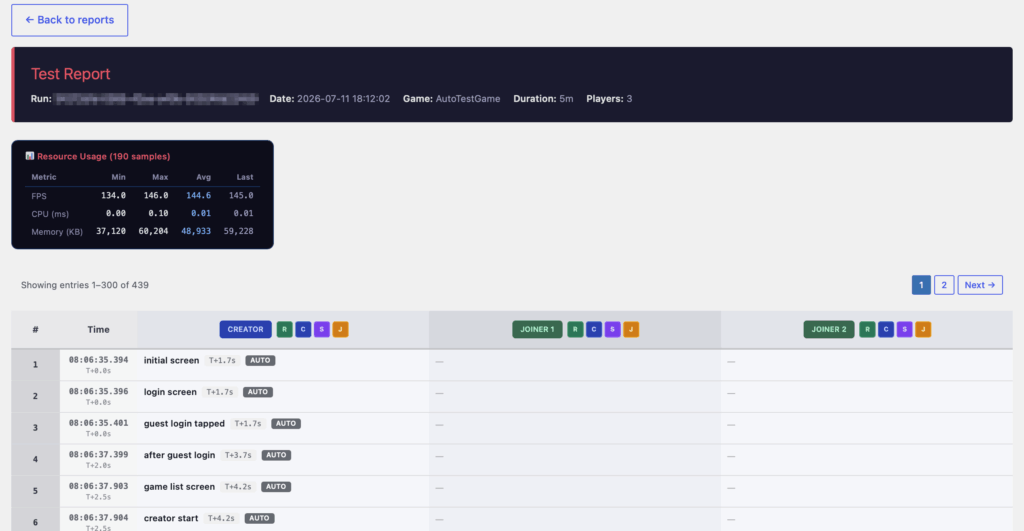1024x531 pixels.
Task: Click AUTO badge on creator start row
Action: (x=259, y=518)
